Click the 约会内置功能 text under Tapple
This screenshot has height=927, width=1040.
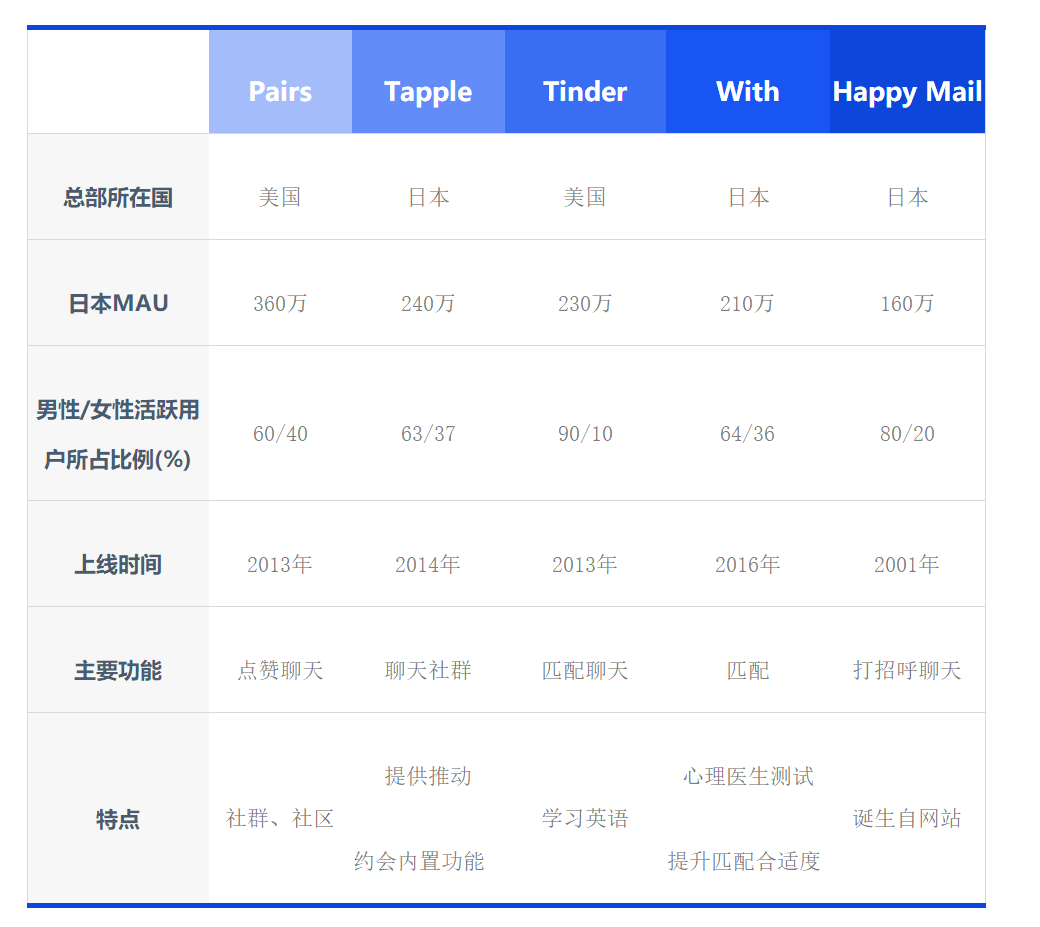pyautogui.click(x=419, y=861)
